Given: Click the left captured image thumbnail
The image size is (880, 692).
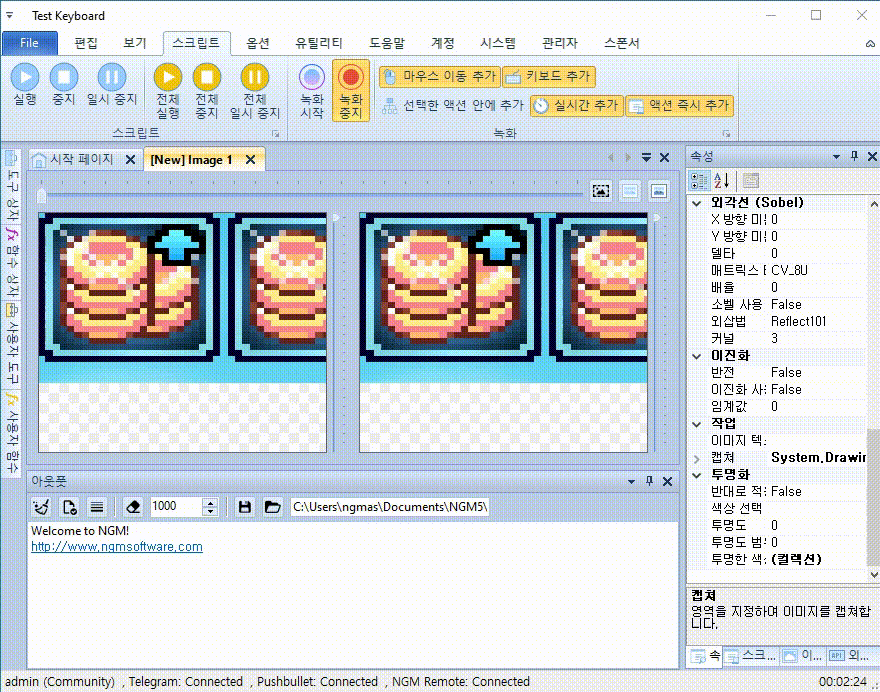Looking at the screenshot, I should (182, 332).
